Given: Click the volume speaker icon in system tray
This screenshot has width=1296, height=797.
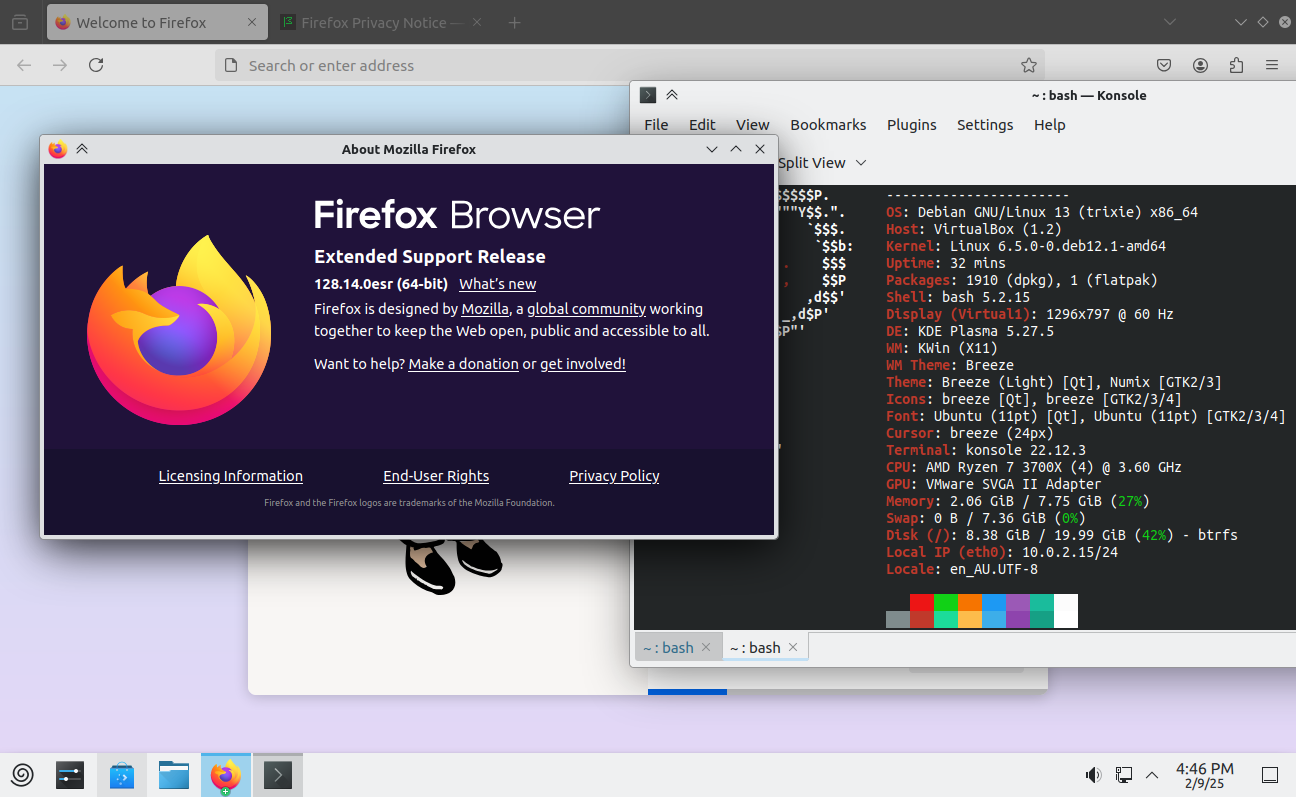Looking at the screenshot, I should coord(1094,774).
